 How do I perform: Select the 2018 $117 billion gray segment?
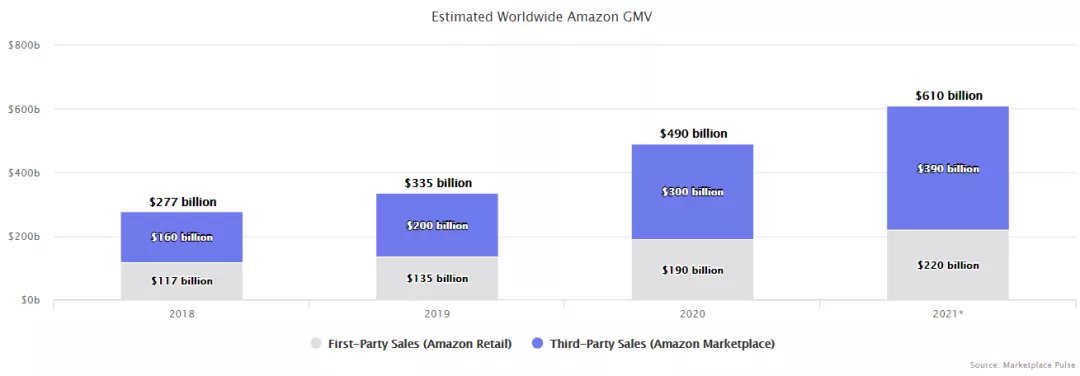point(182,281)
